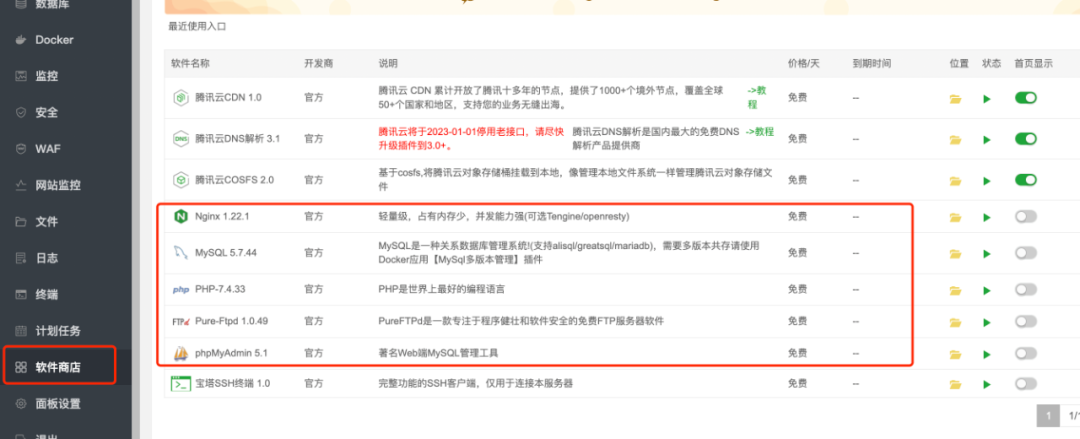1080x439 pixels.
Task: Click the status play icon for MySQL
Action: click(x=987, y=254)
